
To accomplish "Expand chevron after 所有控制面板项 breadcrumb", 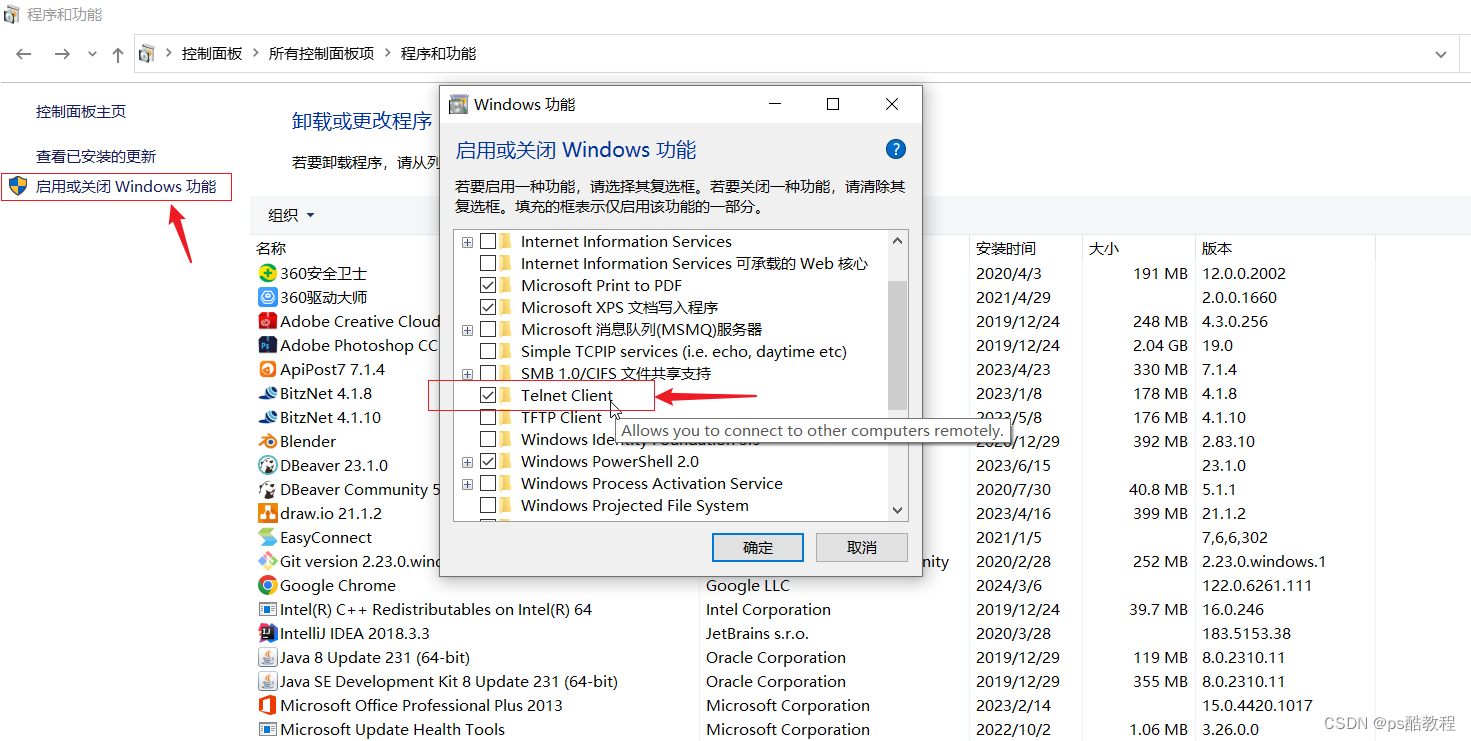I will coord(388,54).
